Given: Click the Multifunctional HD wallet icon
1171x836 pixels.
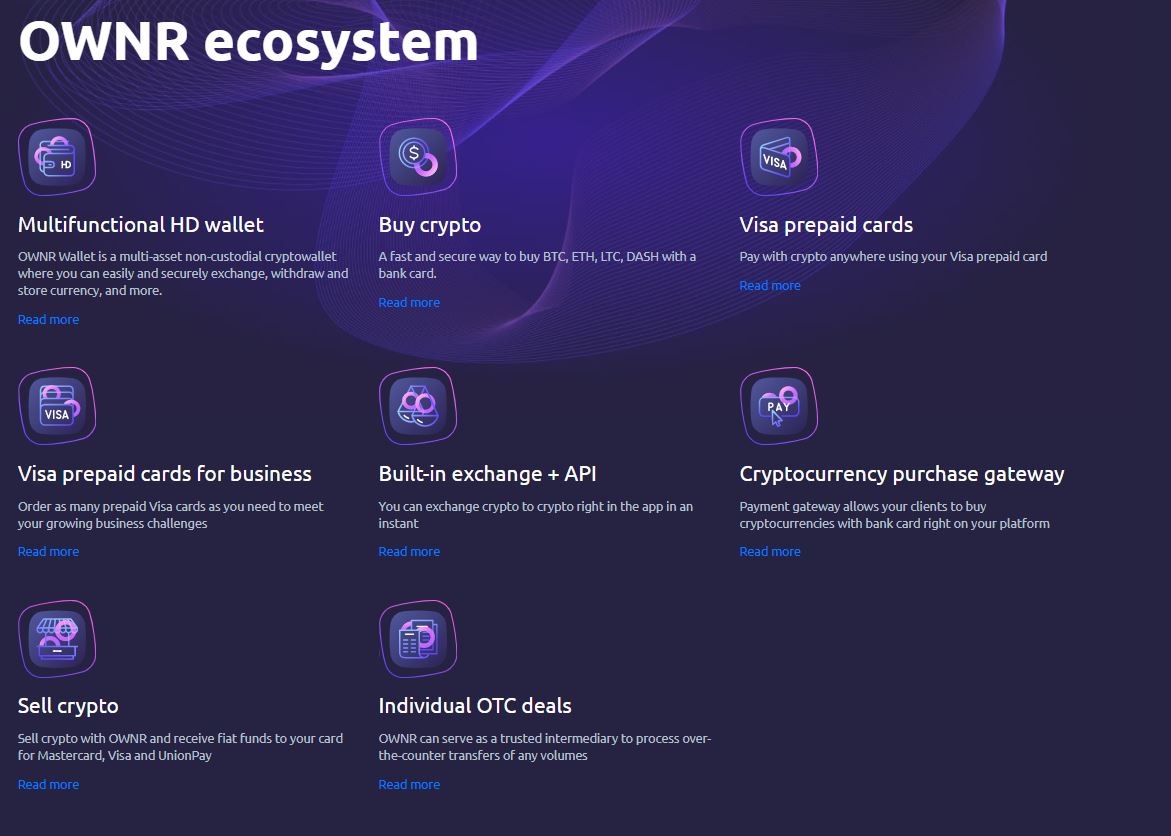Looking at the screenshot, I should pyautogui.click(x=57, y=156).
